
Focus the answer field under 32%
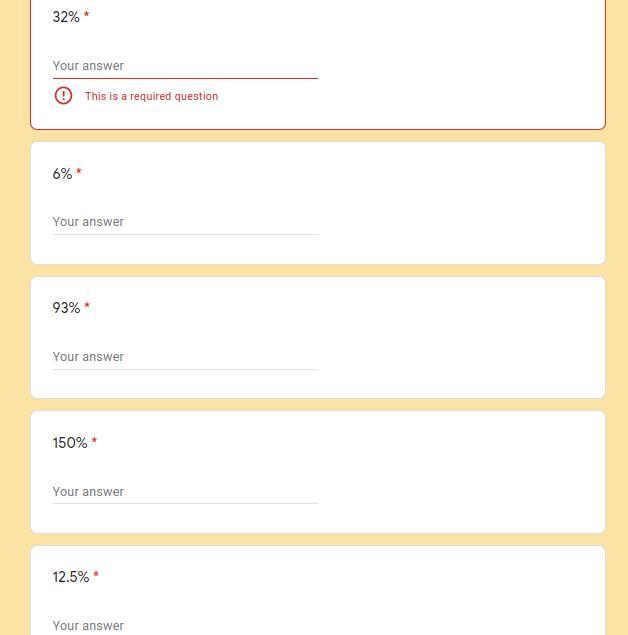pos(185,66)
